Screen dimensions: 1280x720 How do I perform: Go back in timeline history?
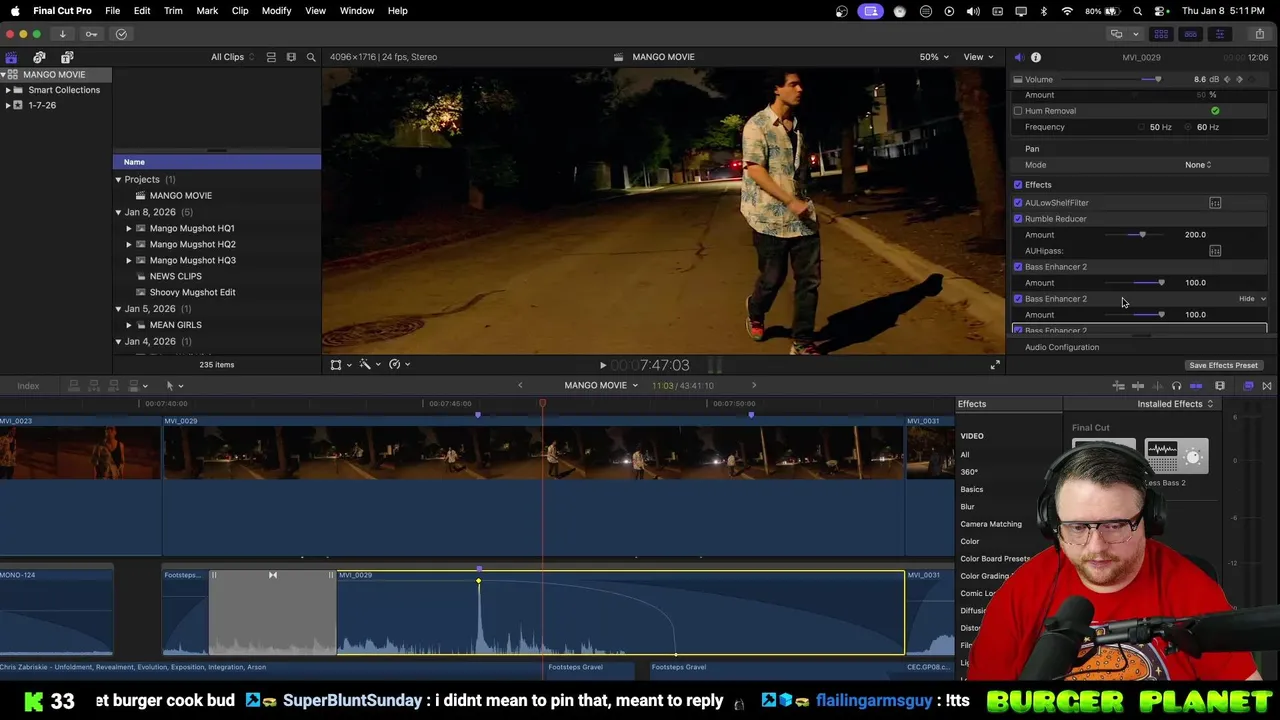[520, 386]
